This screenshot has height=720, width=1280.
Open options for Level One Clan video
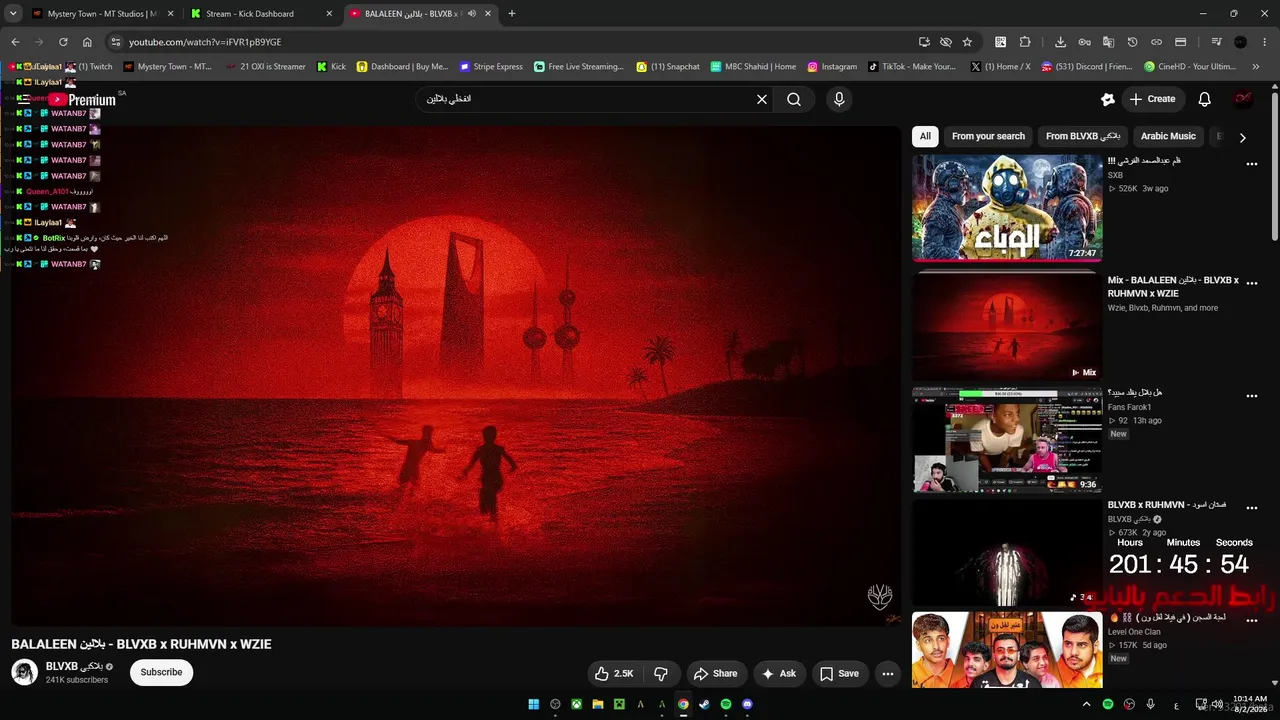coord(1252,621)
